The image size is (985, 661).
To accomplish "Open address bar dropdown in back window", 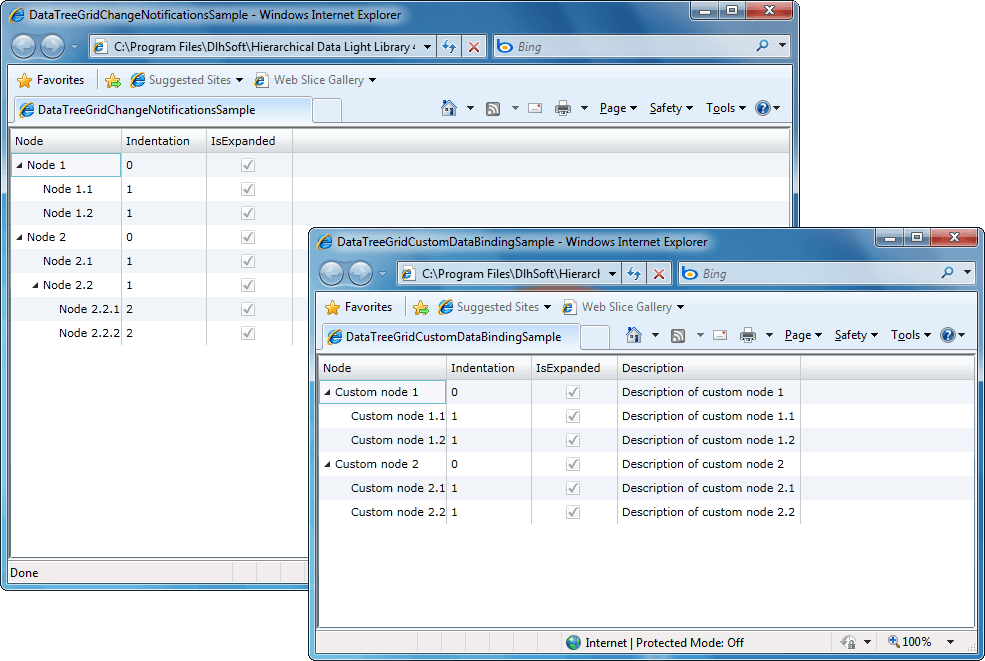I will [x=427, y=46].
